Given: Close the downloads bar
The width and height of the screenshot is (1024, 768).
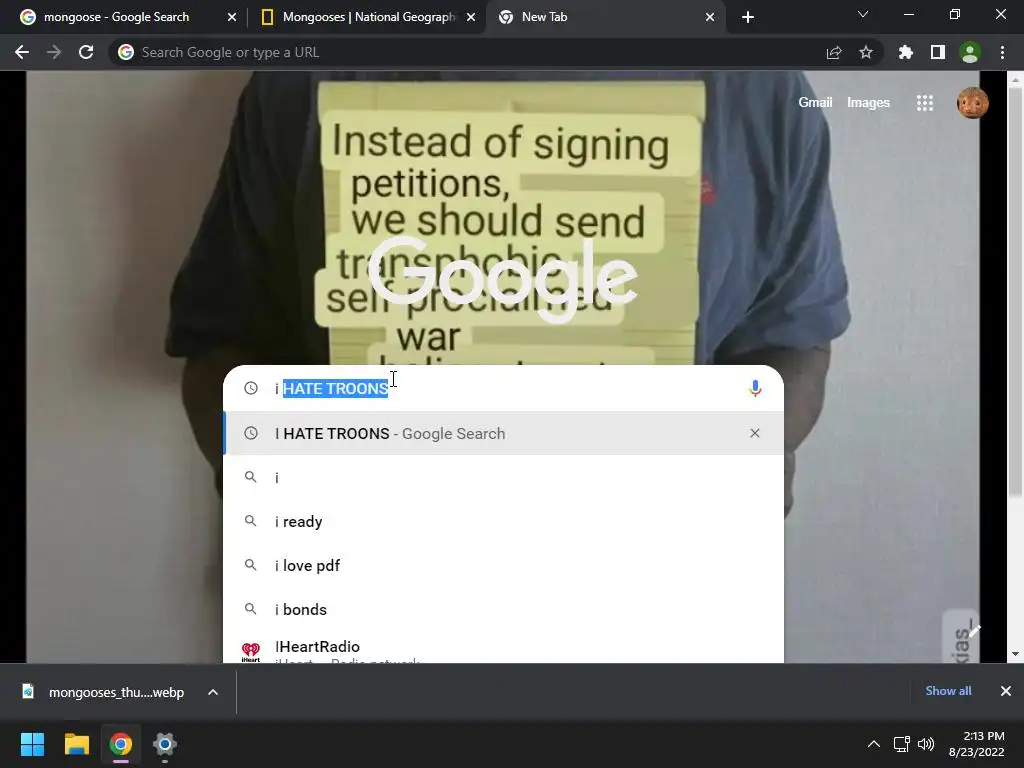Looking at the screenshot, I should pyautogui.click(x=1006, y=691).
